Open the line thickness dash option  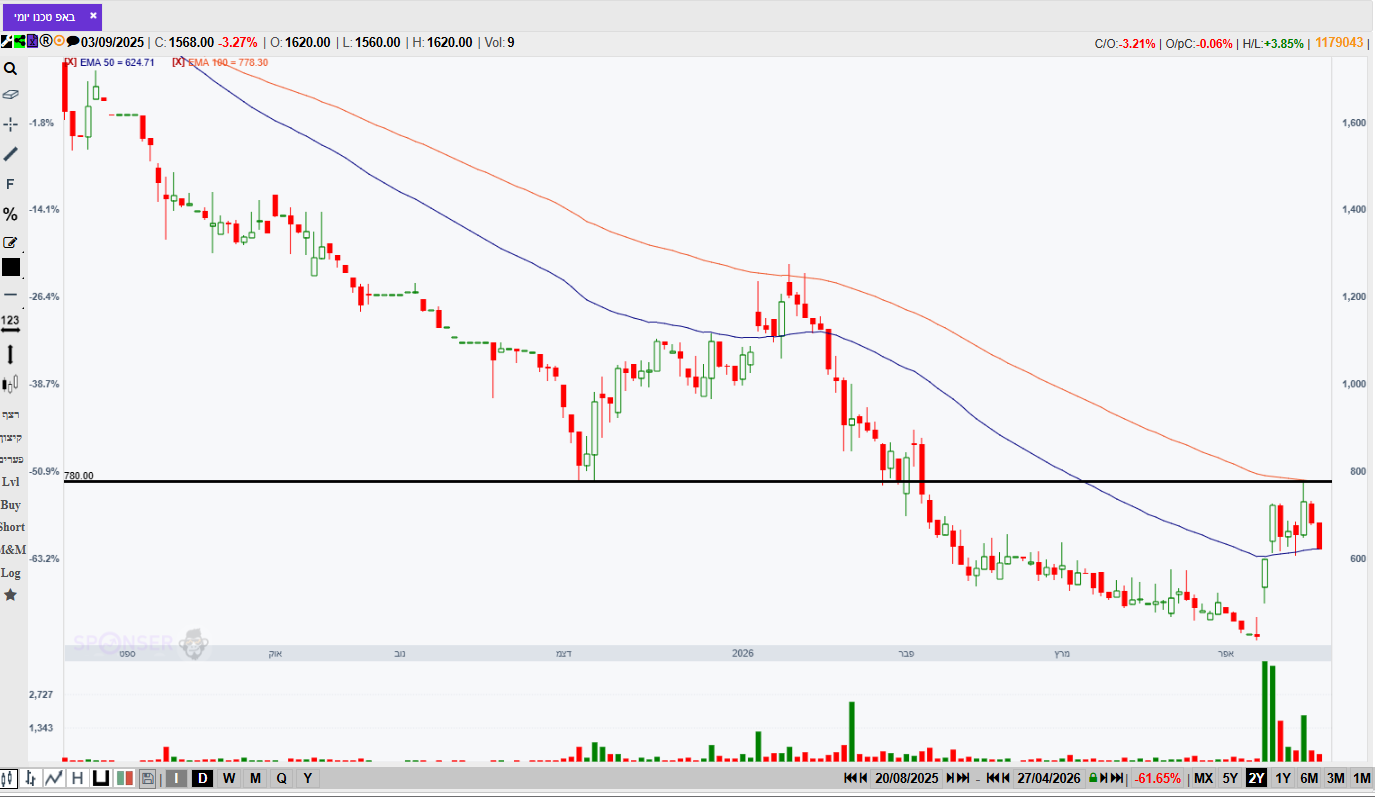coord(10,295)
